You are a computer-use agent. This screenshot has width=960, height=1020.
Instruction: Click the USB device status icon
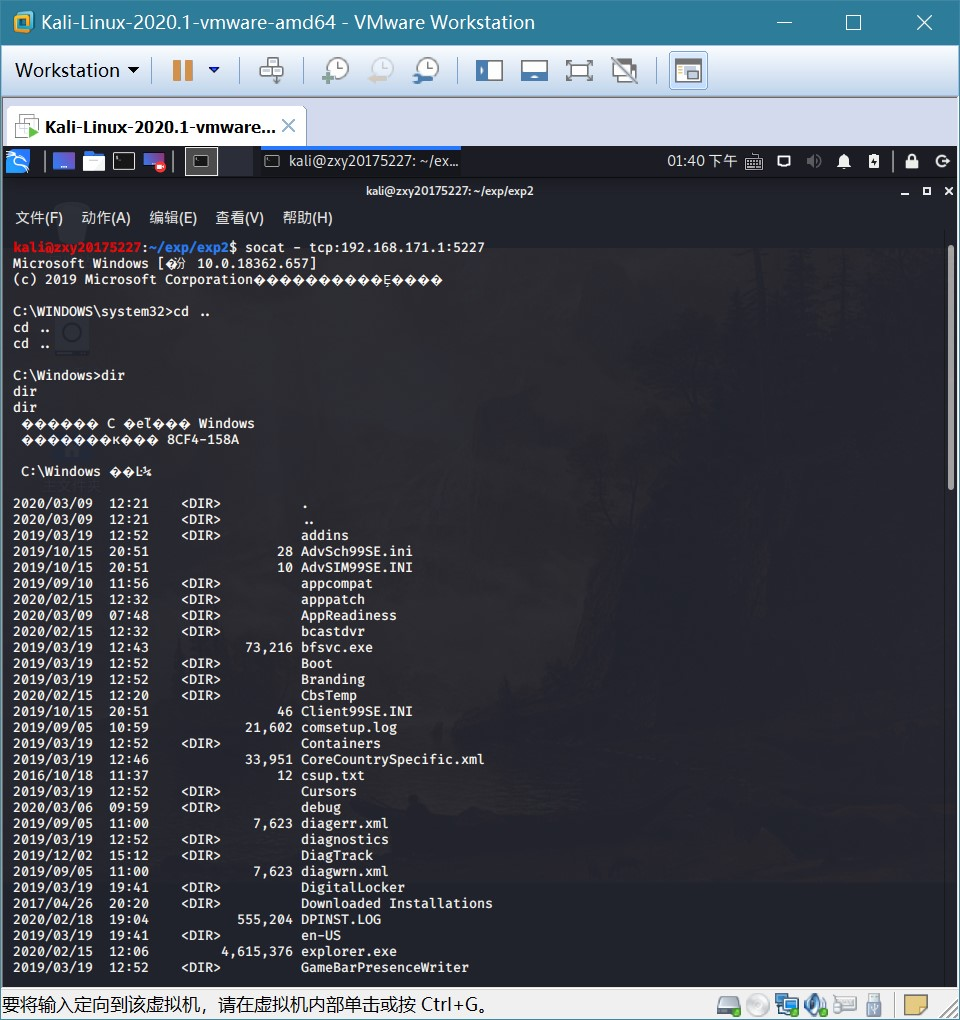(873, 1005)
